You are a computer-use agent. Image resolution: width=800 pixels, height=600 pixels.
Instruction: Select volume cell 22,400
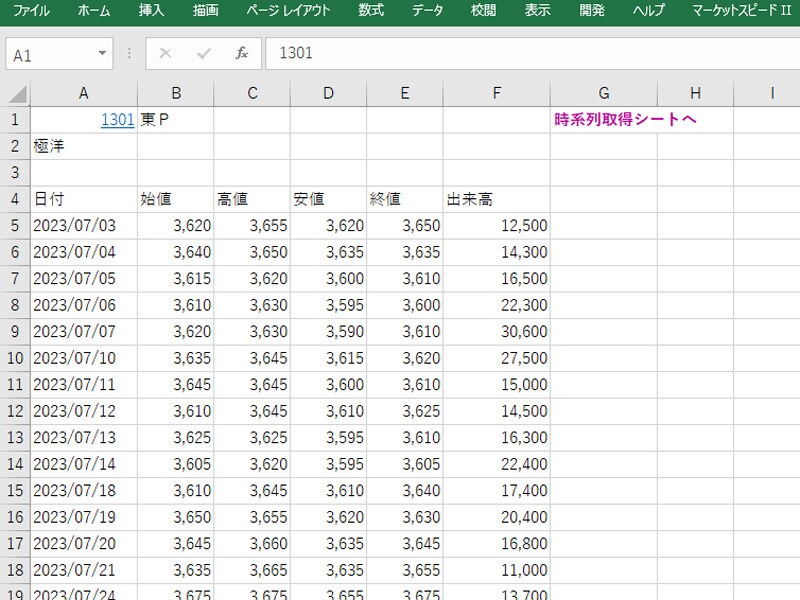tap(496, 465)
